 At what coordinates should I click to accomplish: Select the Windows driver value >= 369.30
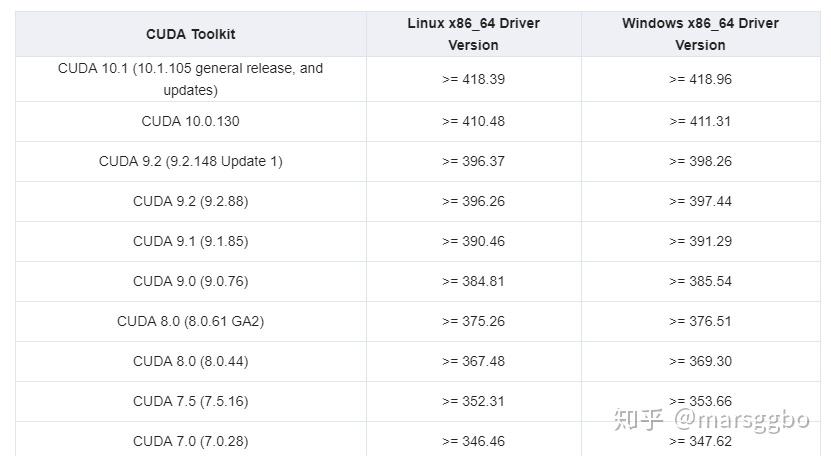pyautogui.click(x=700, y=361)
